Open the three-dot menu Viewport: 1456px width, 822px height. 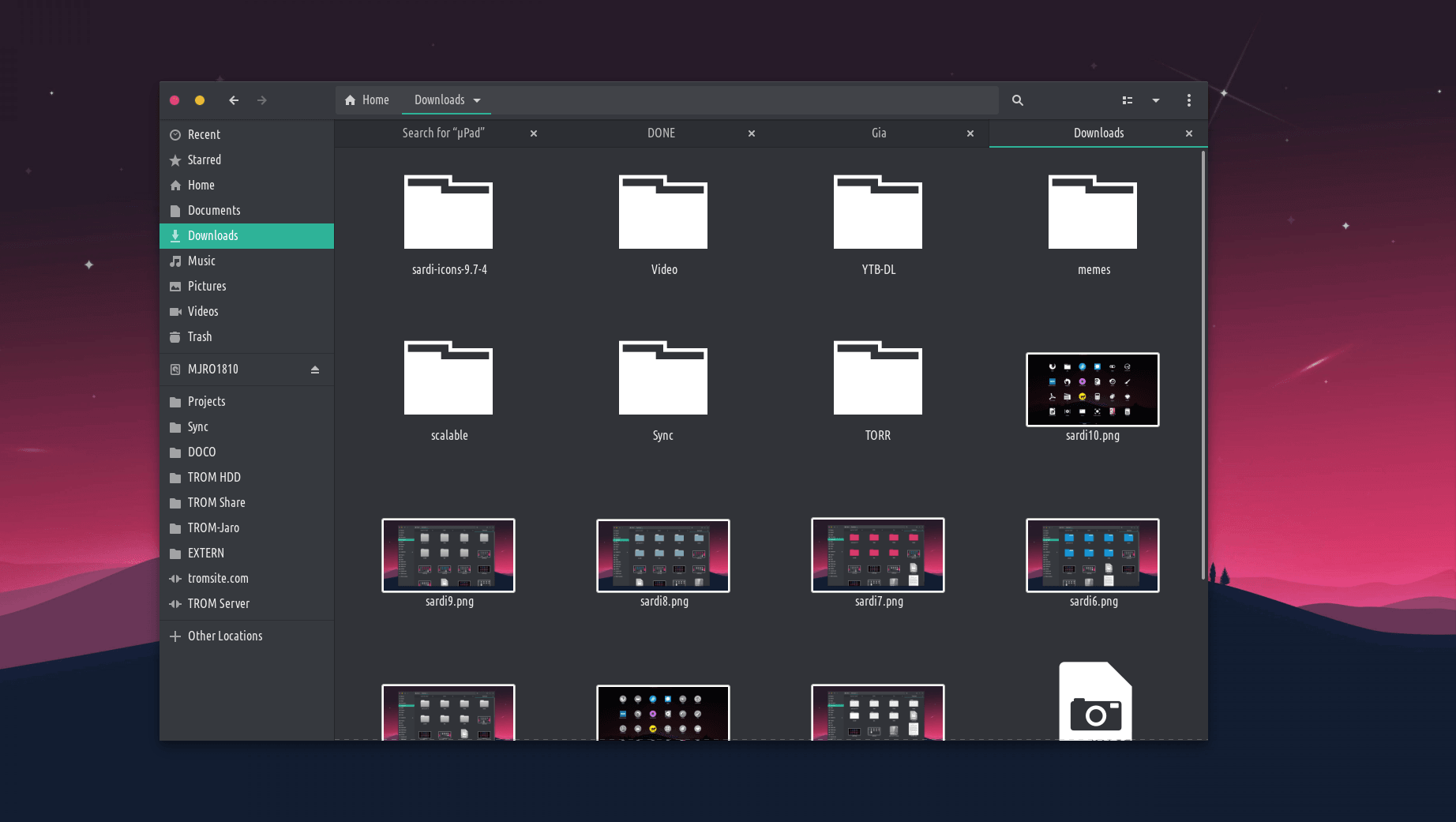pos(1188,100)
